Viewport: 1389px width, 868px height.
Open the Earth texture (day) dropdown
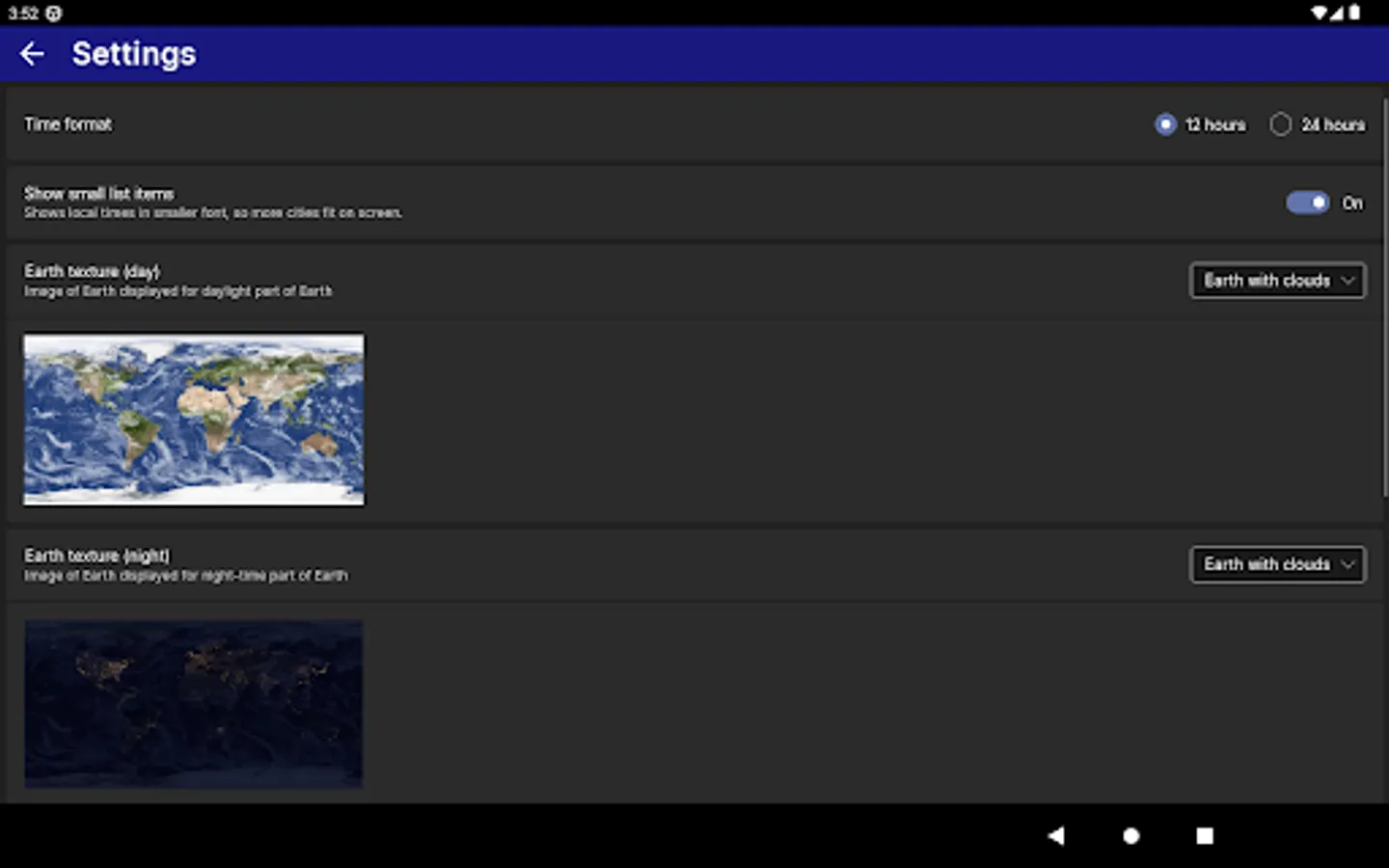1278,281
